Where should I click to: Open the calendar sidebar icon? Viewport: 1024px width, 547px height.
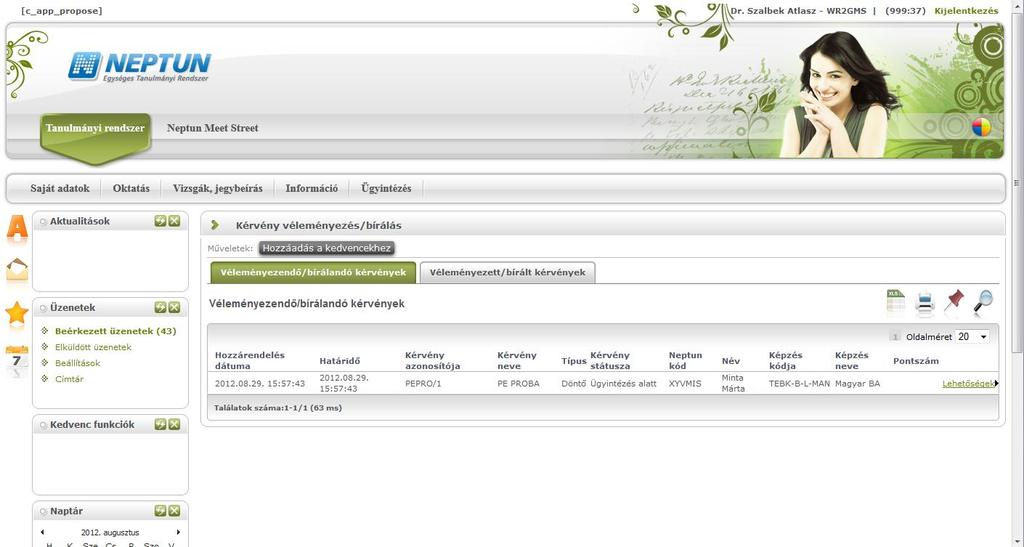(x=17, y=360)
